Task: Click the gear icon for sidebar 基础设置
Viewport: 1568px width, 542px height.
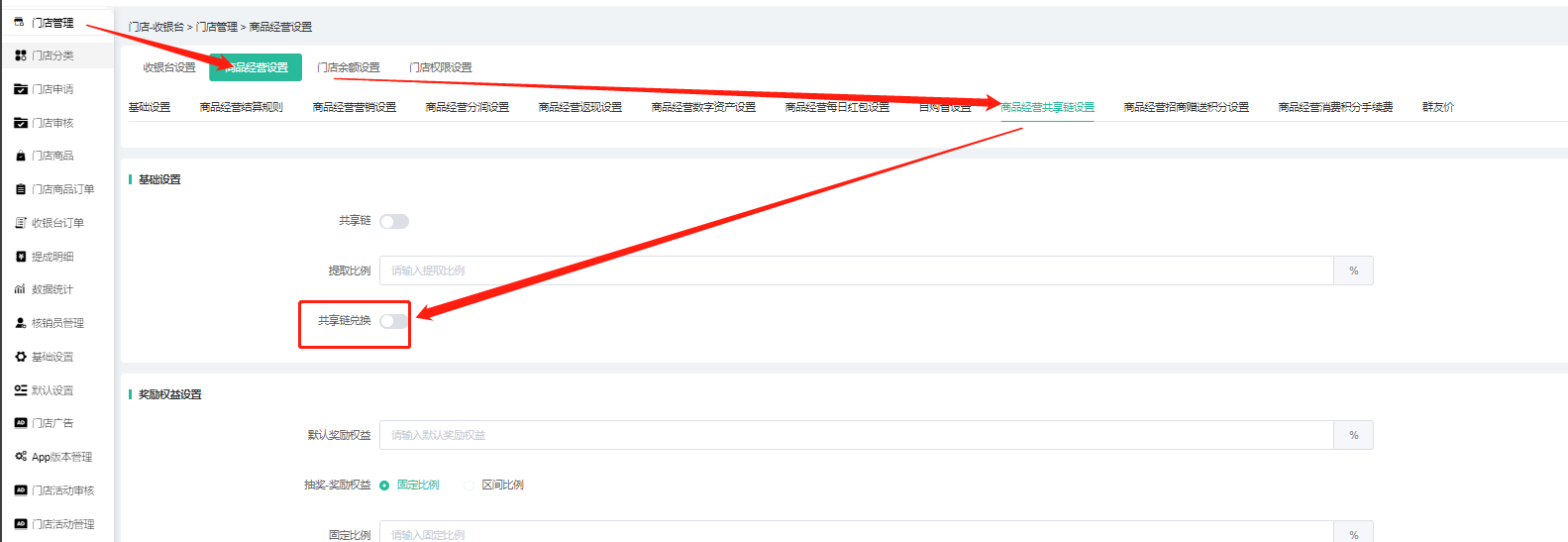Action: (21, 357)
